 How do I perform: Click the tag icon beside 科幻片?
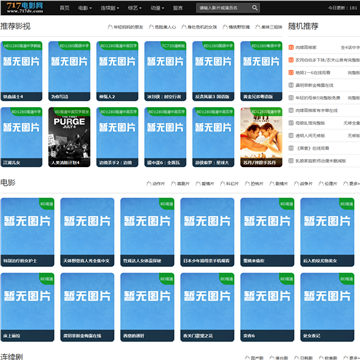coord(222,184)
